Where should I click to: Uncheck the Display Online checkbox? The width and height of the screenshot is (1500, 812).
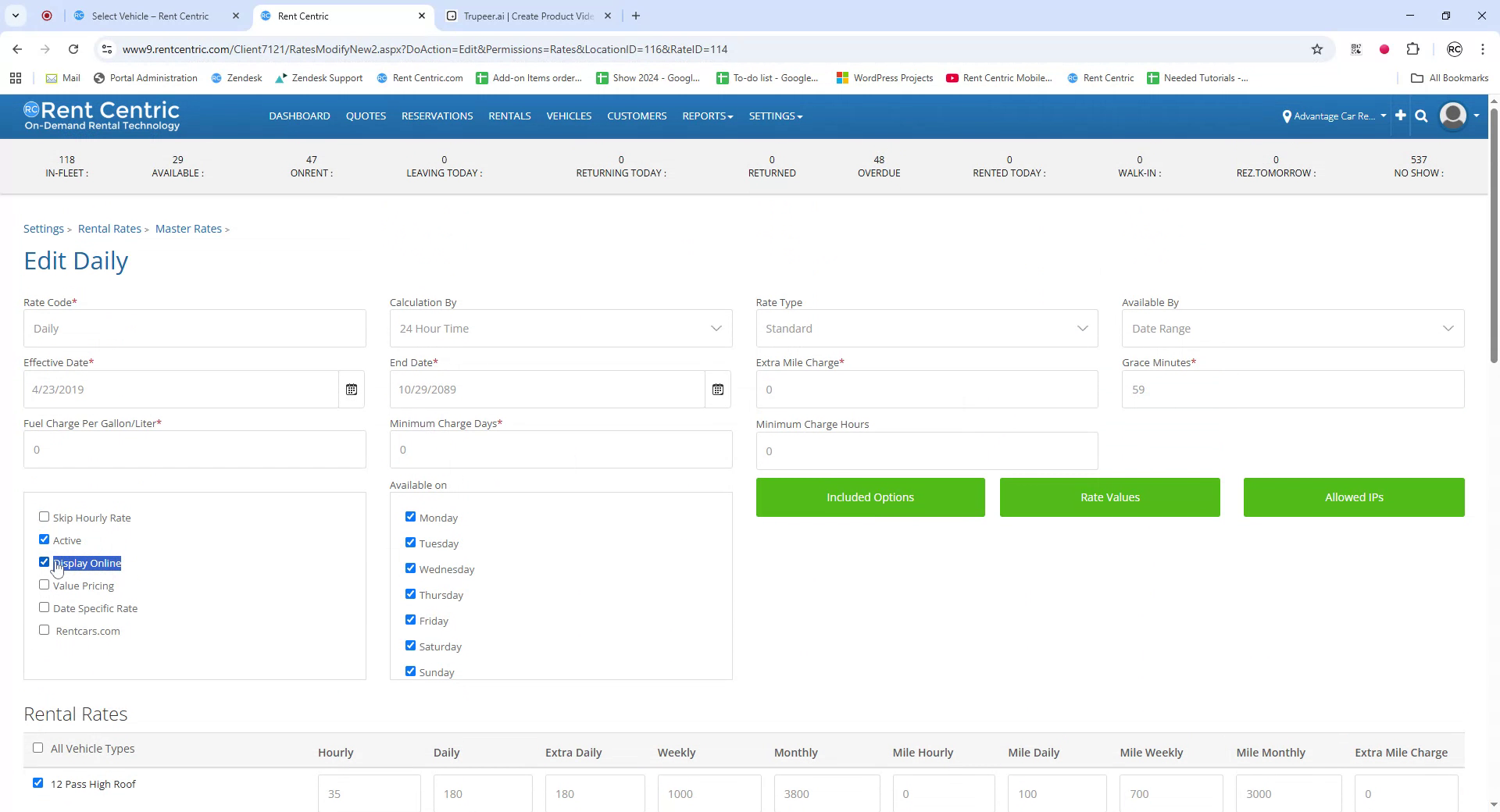tap(44, 562)
